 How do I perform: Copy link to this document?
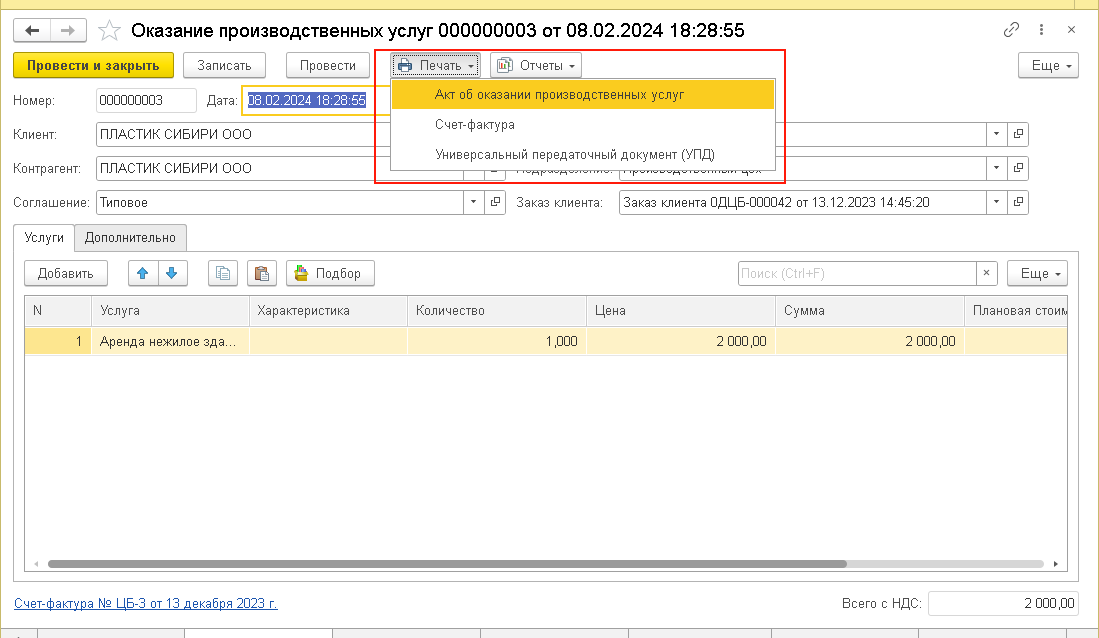[x=1011, y=31]
